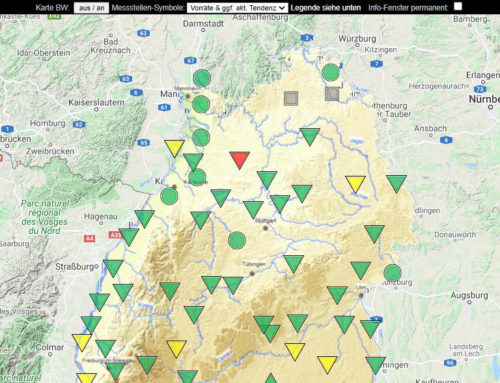This screenshot has width=500, height=383.
Task: Click the left grey square station marker
Action: tap(291, 99)
